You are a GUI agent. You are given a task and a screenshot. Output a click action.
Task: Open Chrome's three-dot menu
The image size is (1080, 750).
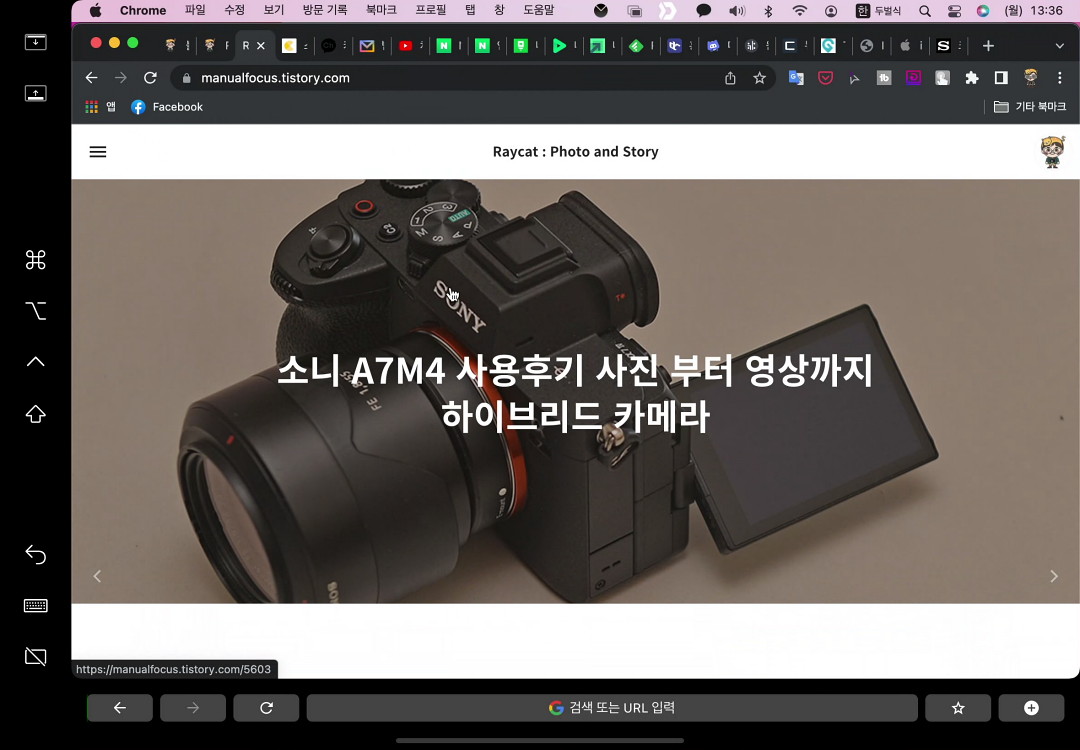point(1059,78)
